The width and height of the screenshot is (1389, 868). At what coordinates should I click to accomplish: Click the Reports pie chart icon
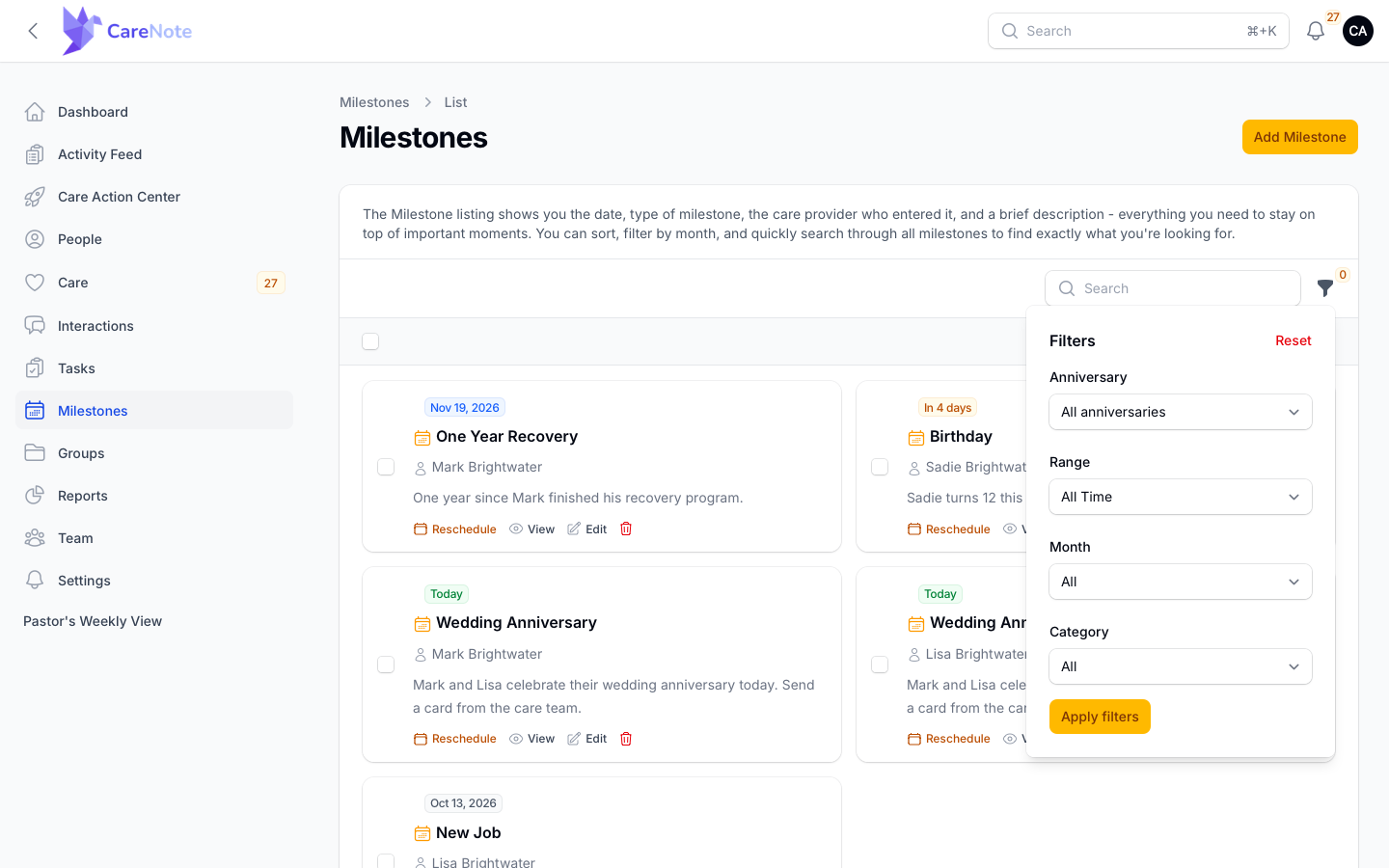(x=35, y=496)
